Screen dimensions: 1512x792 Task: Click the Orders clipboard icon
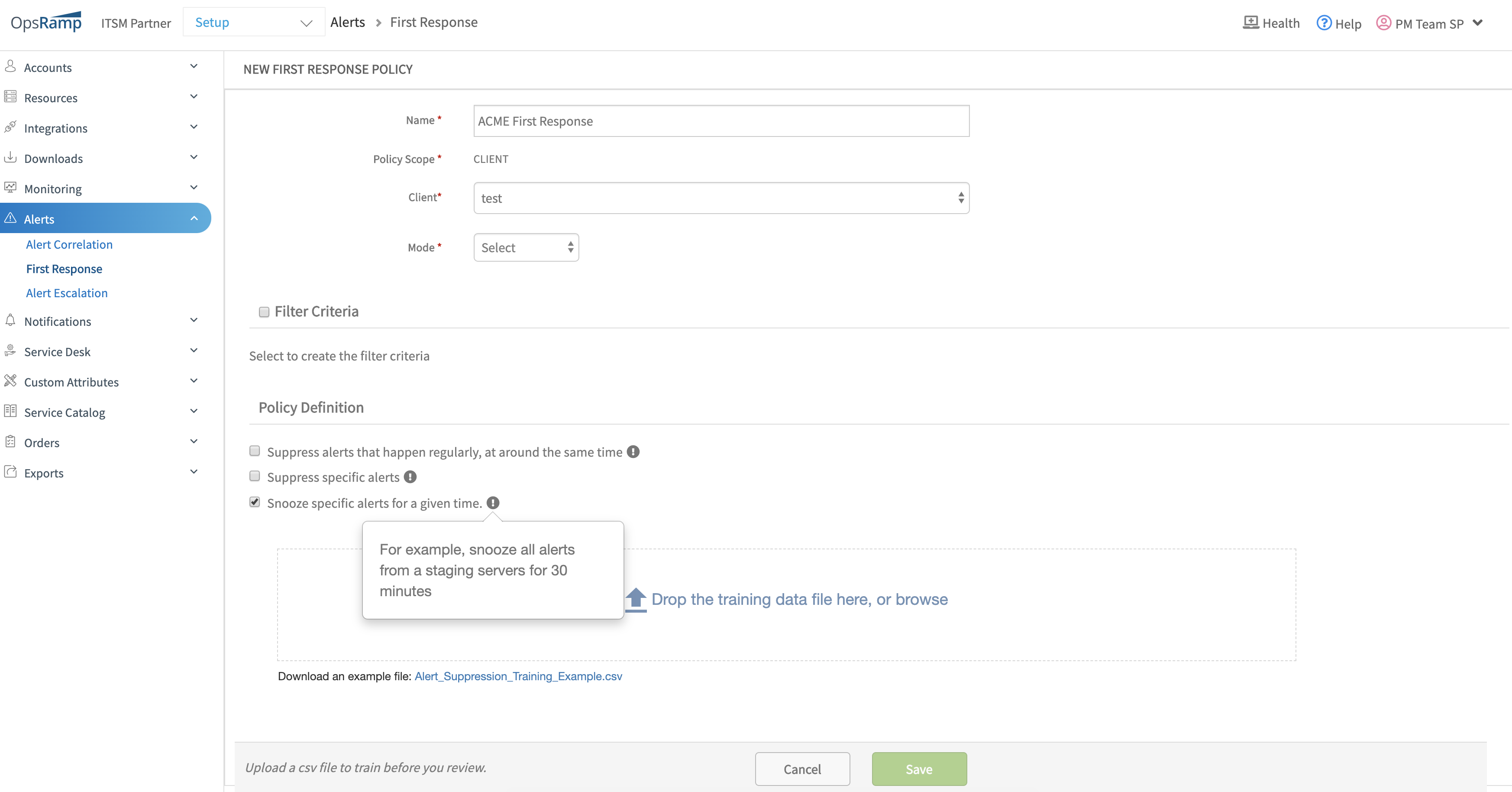click(10, 441)
